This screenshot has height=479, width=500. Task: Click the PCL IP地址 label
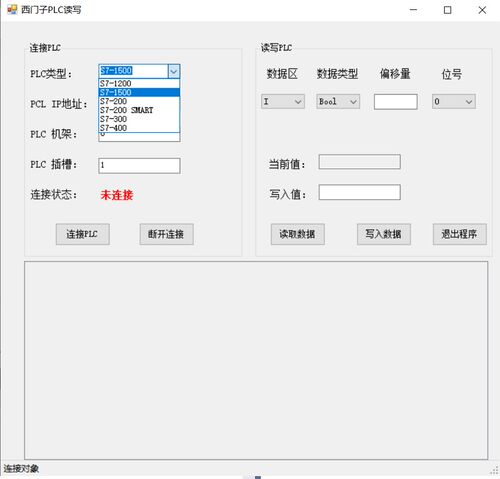tap(59, 104)
